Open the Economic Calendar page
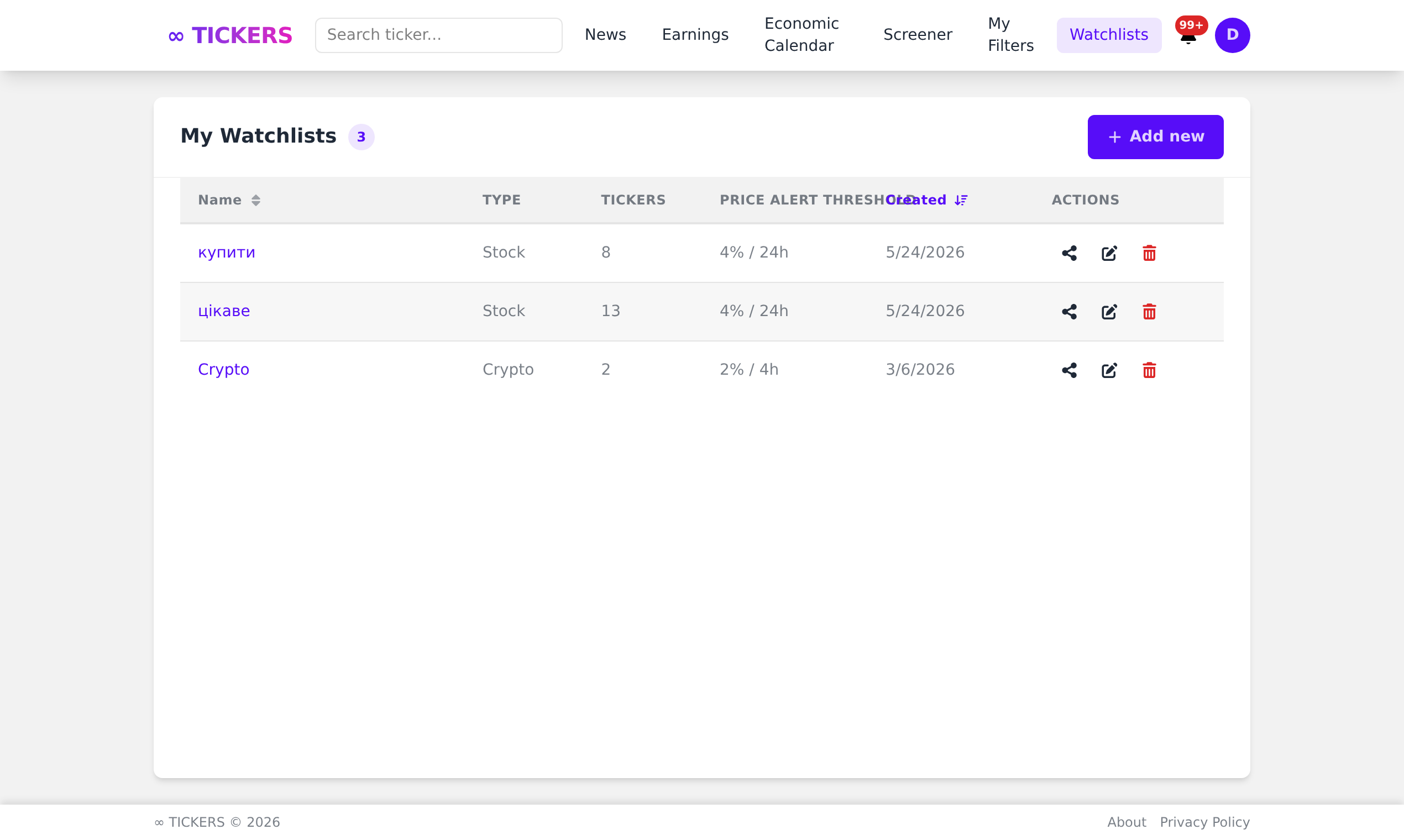 pos(801,34)
